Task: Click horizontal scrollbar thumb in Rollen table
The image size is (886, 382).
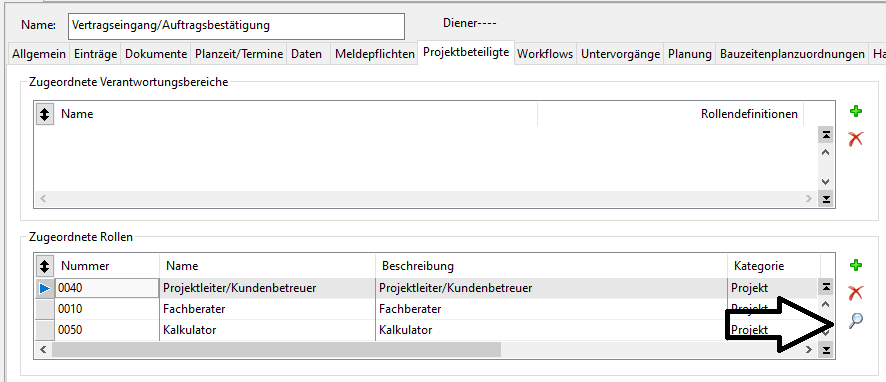Action: click(x=276, y=350)
